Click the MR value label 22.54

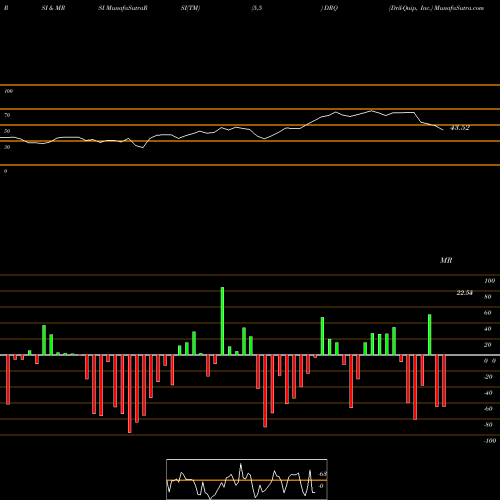(465, 293)
